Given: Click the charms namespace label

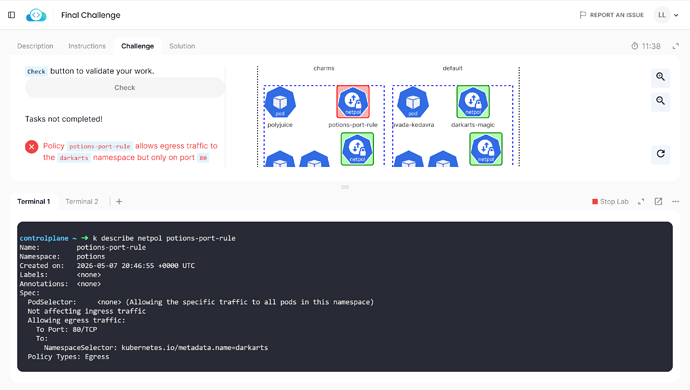Looking at the screenshot, I should [x=324, y=68].
